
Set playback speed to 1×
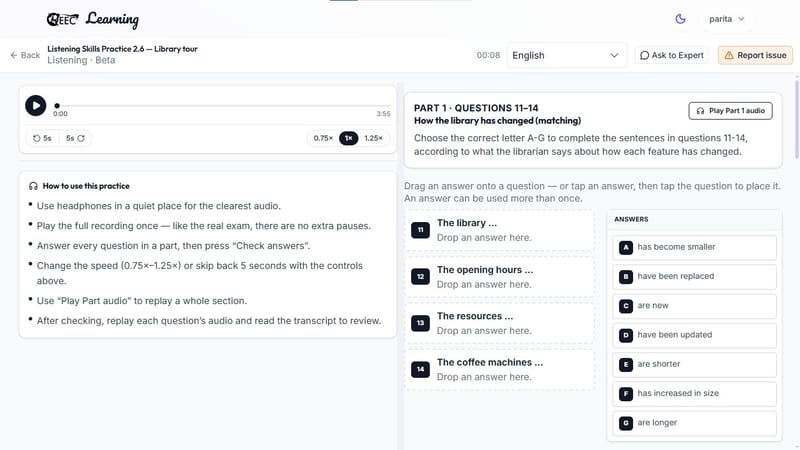(x=348, y=138)
